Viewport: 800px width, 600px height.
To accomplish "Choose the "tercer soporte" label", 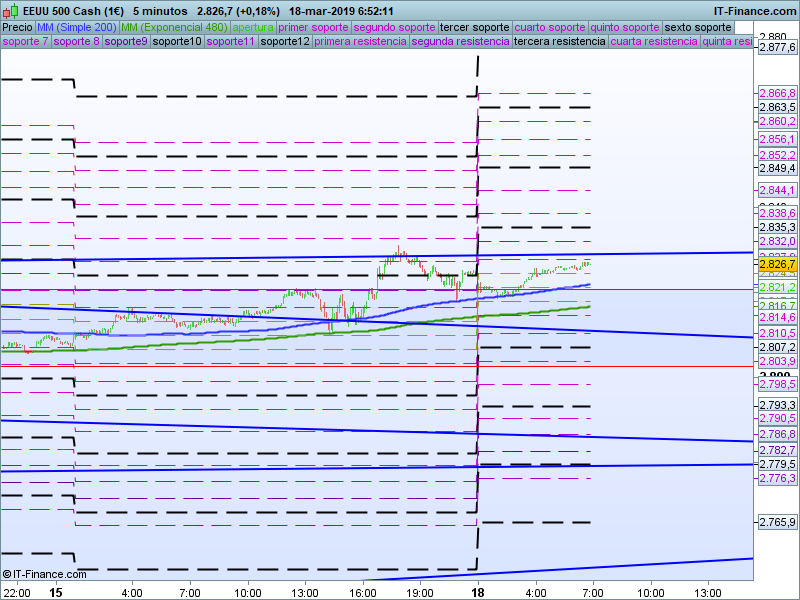I will (474, 27).
